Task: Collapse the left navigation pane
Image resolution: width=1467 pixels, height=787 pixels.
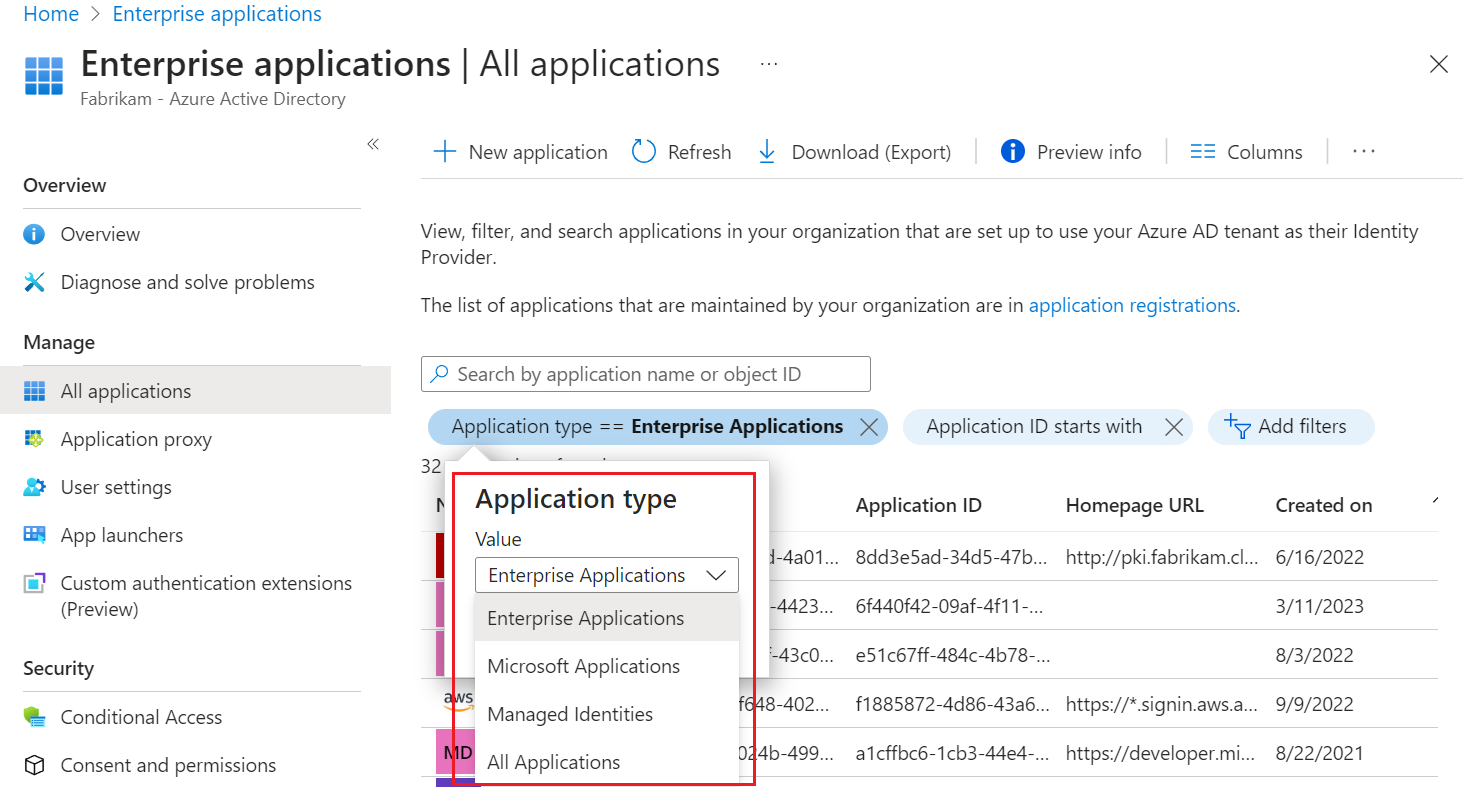Action: click(x=373, y=144)
